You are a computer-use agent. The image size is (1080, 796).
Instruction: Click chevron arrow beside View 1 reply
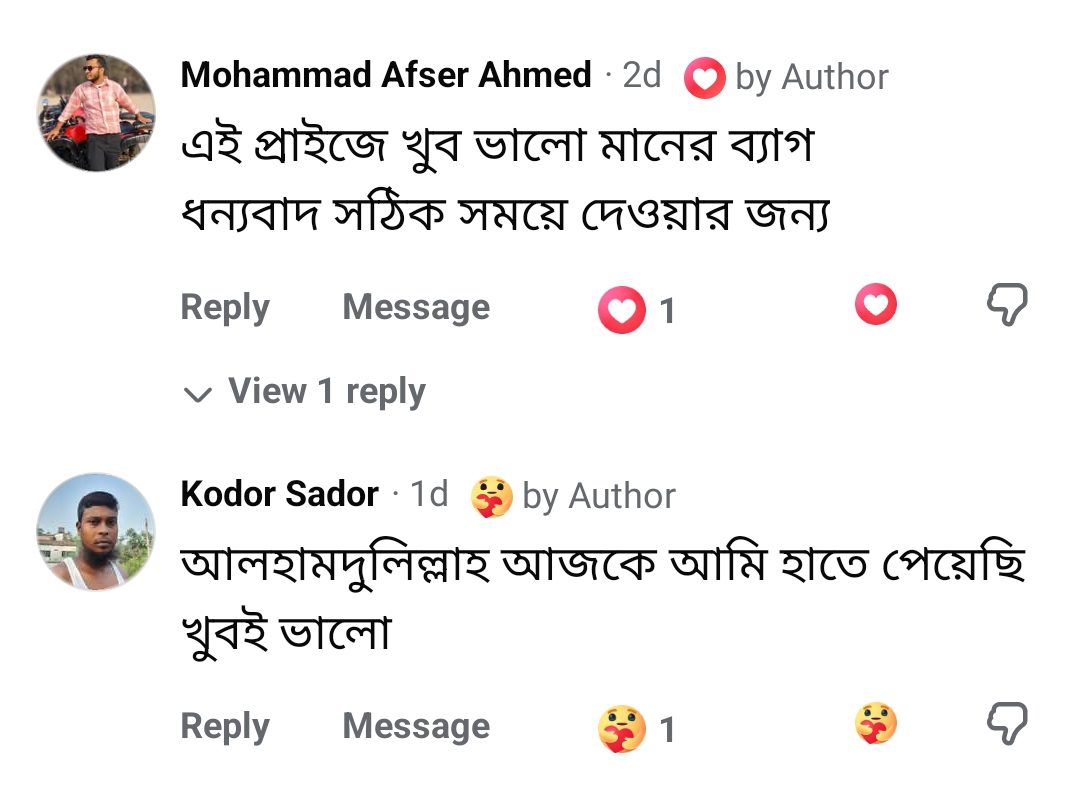198,394
